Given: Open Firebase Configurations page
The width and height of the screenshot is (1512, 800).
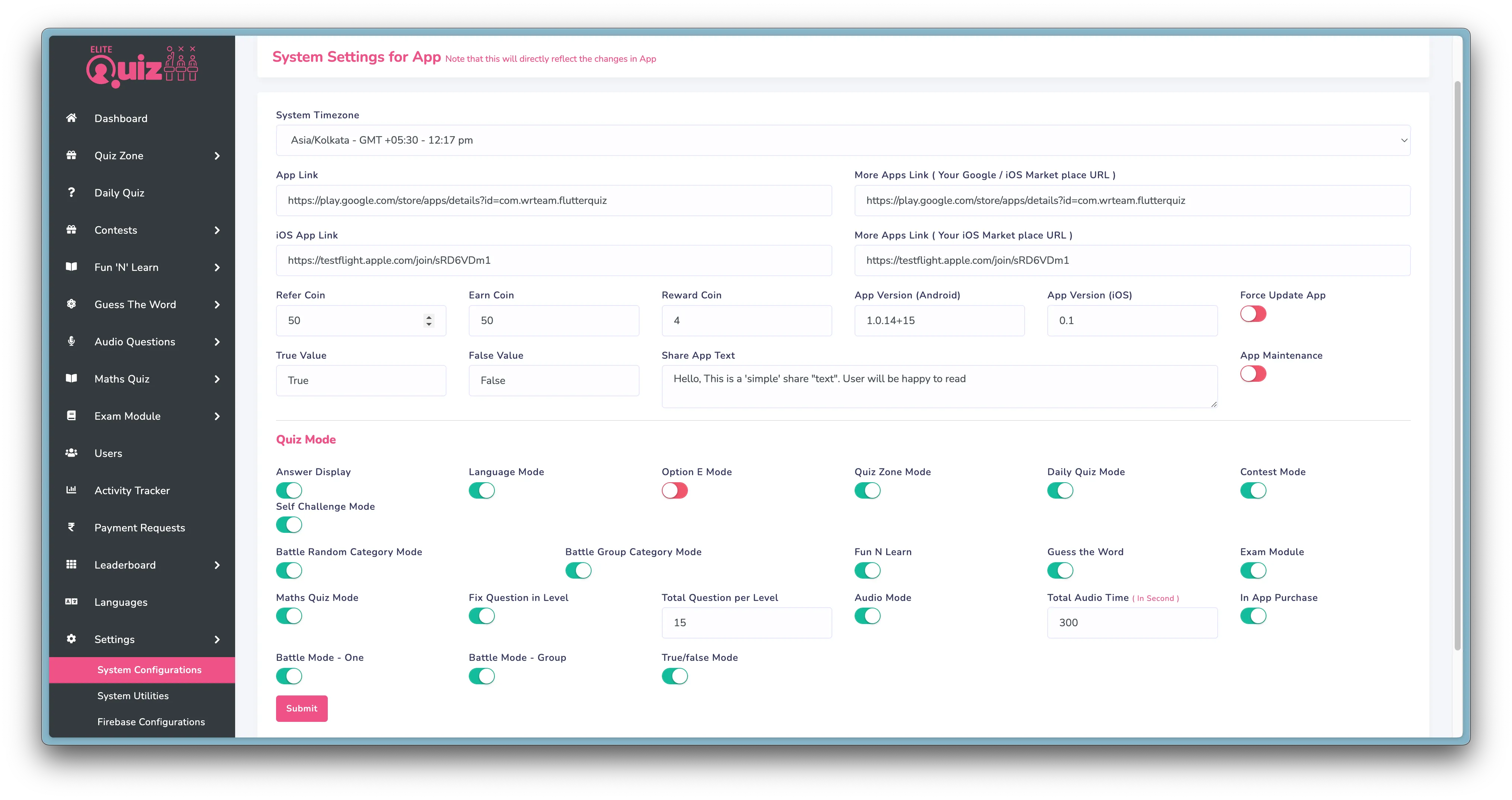Looking at the screenshot, I should click(x=151, y=721).
